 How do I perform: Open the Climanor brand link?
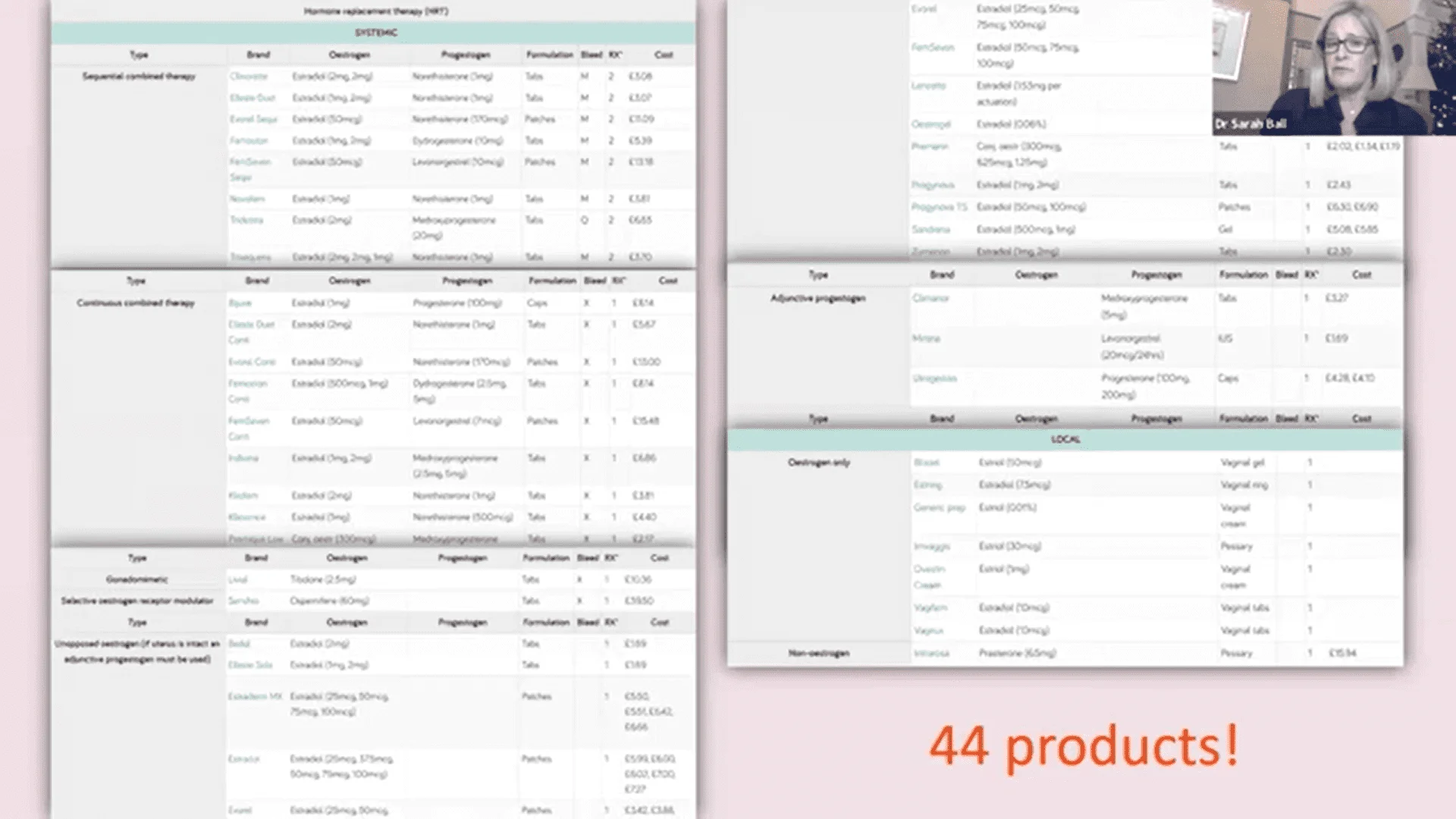pyautogui.click(x=930, y=298)
